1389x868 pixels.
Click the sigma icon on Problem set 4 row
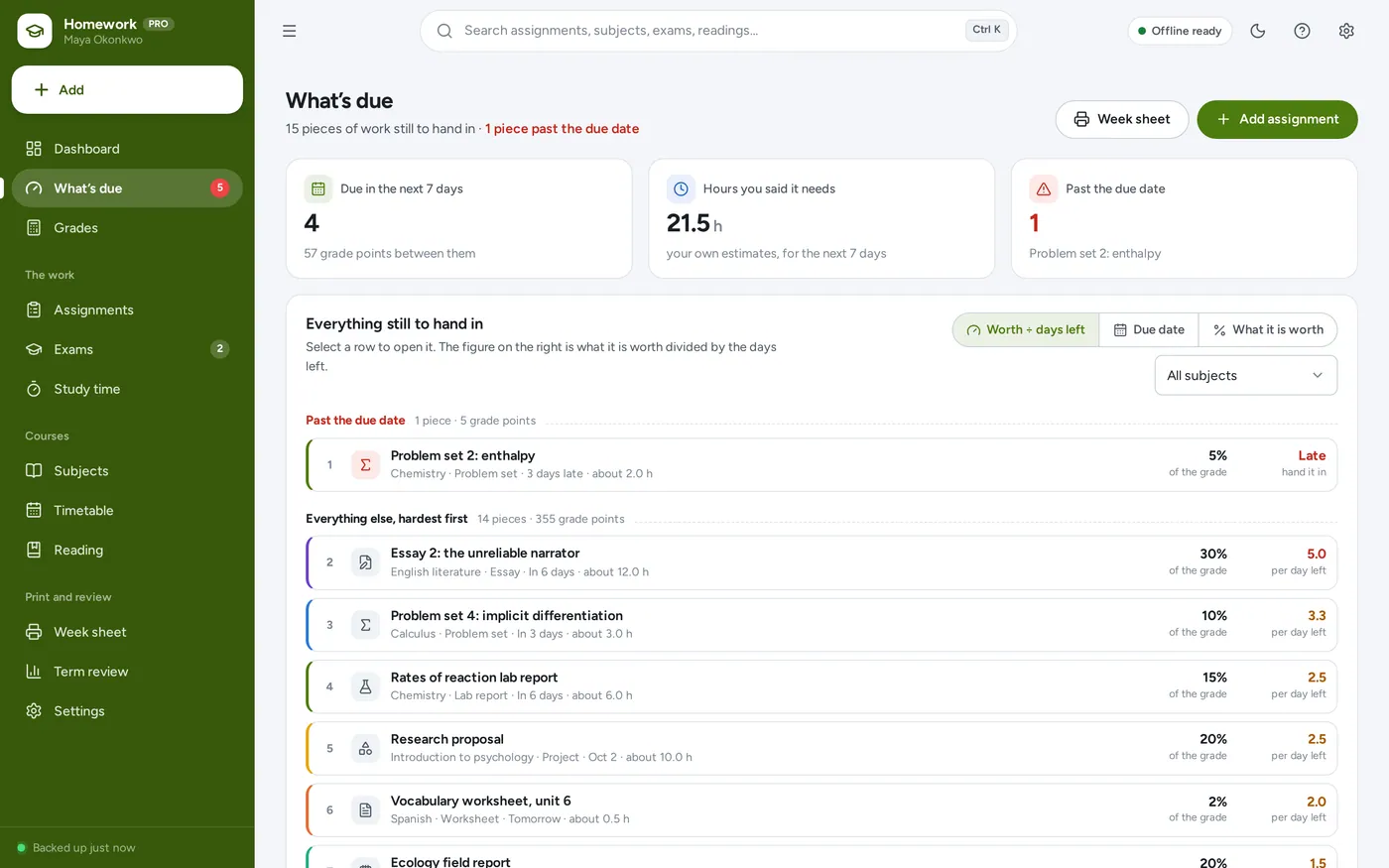(x=365, y=625)
